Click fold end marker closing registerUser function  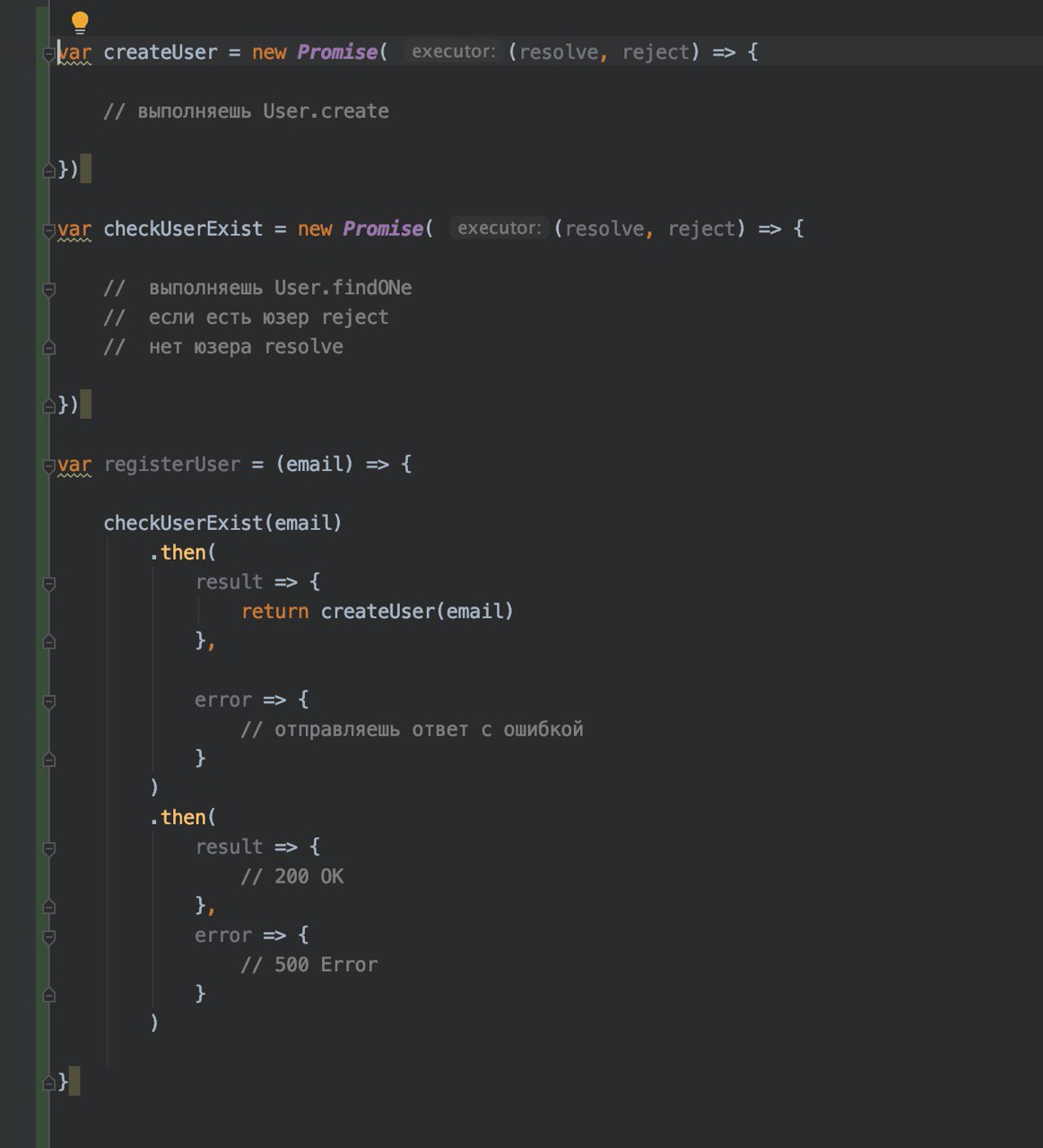(x=49, y=1083)
